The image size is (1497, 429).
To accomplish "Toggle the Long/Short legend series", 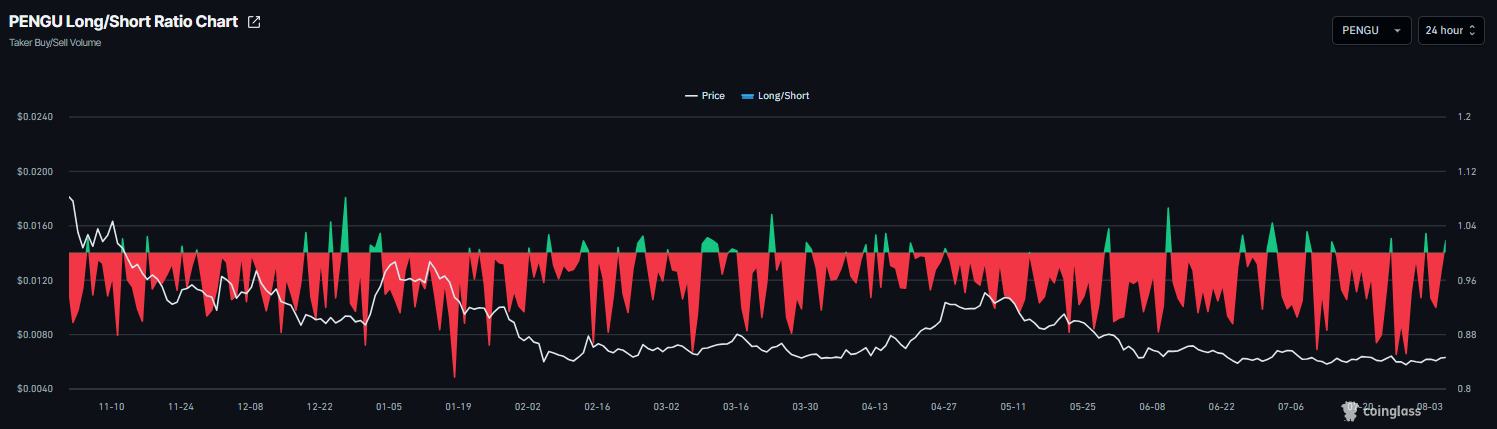I will (775, 96).
